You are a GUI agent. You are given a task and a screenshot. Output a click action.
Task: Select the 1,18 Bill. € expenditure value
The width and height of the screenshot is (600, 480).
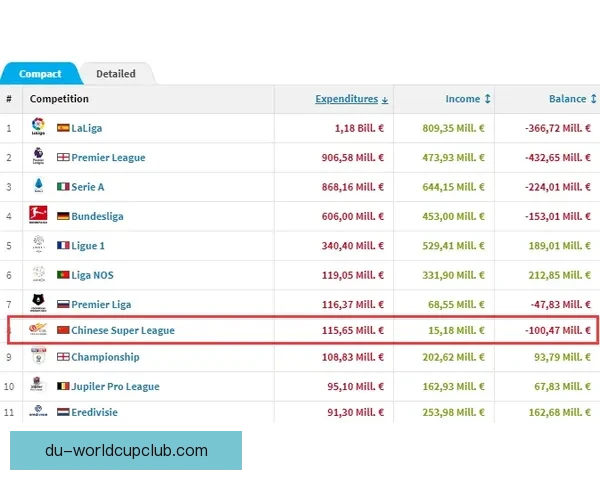359,128
